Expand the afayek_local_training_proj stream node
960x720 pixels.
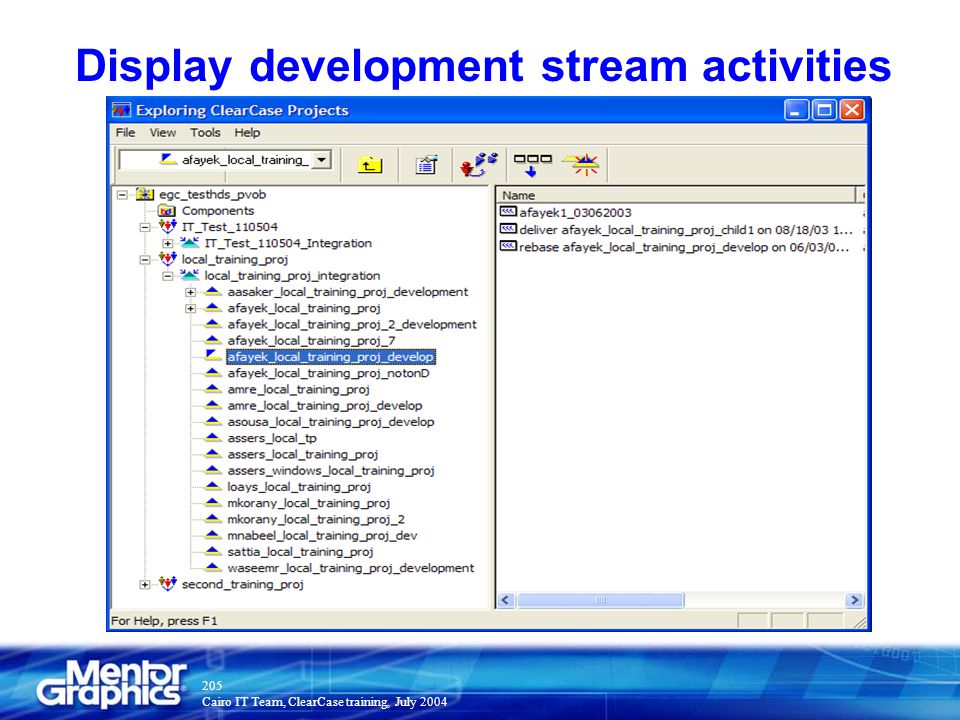point(190,309)
